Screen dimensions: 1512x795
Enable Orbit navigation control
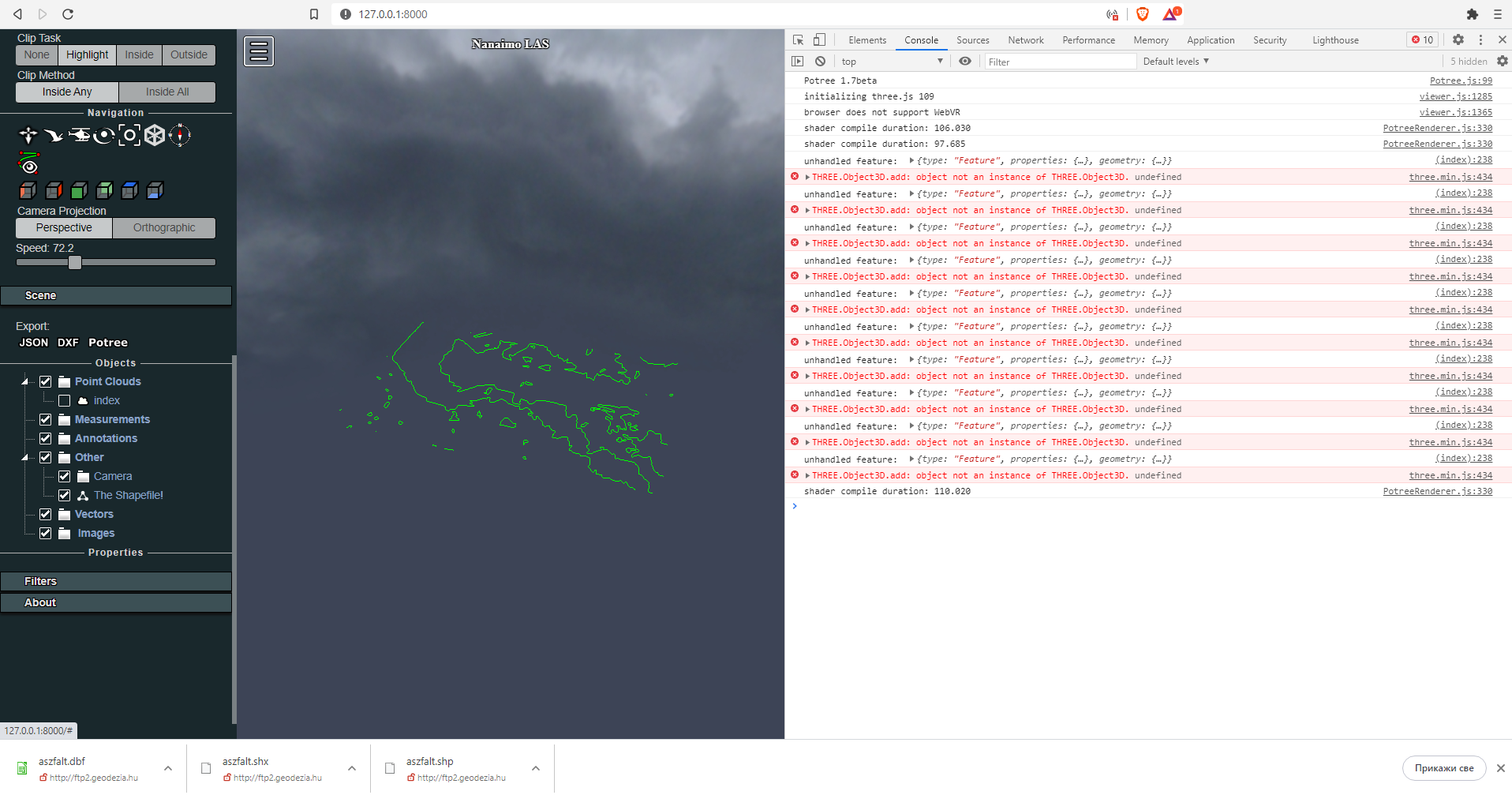[x=103, y=135]
